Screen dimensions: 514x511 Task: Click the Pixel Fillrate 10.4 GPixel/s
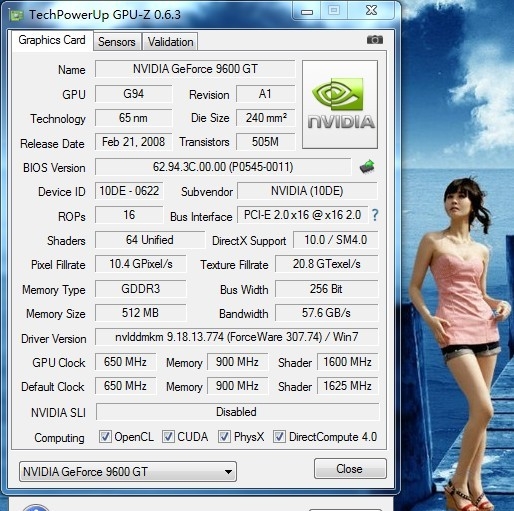click(141, 264)
